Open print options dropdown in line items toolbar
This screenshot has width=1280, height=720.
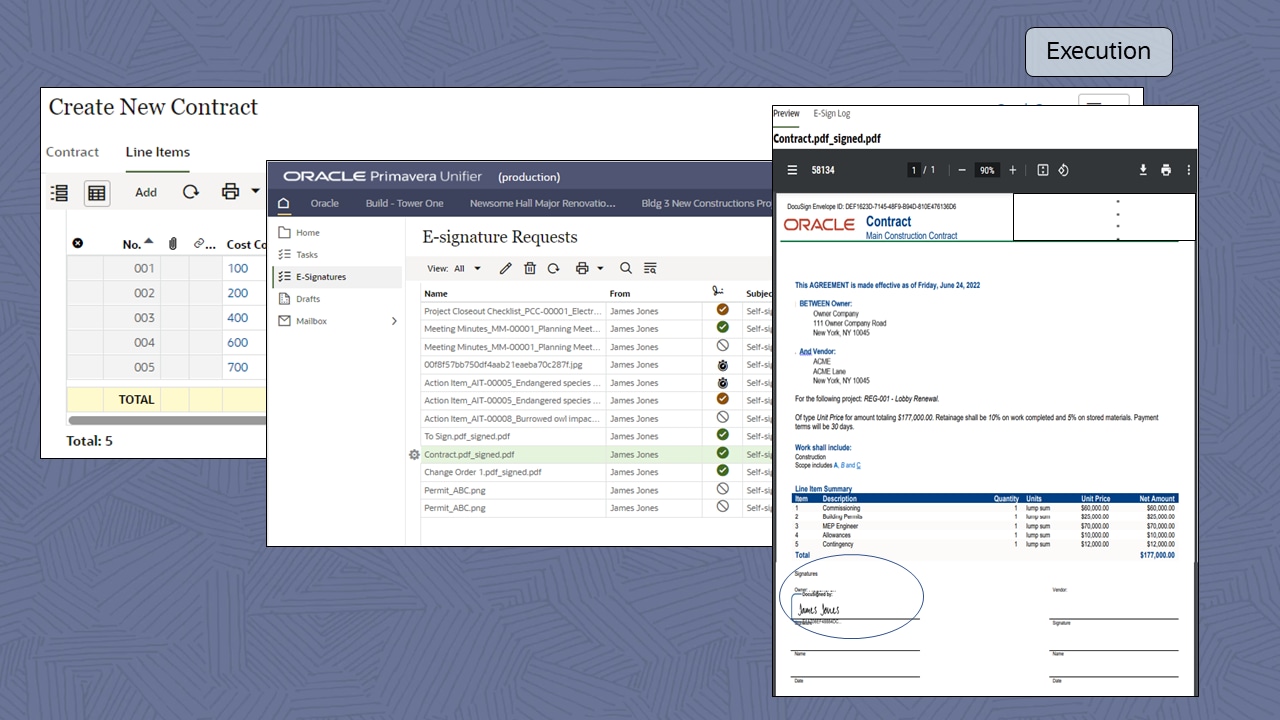pos(255,191)
